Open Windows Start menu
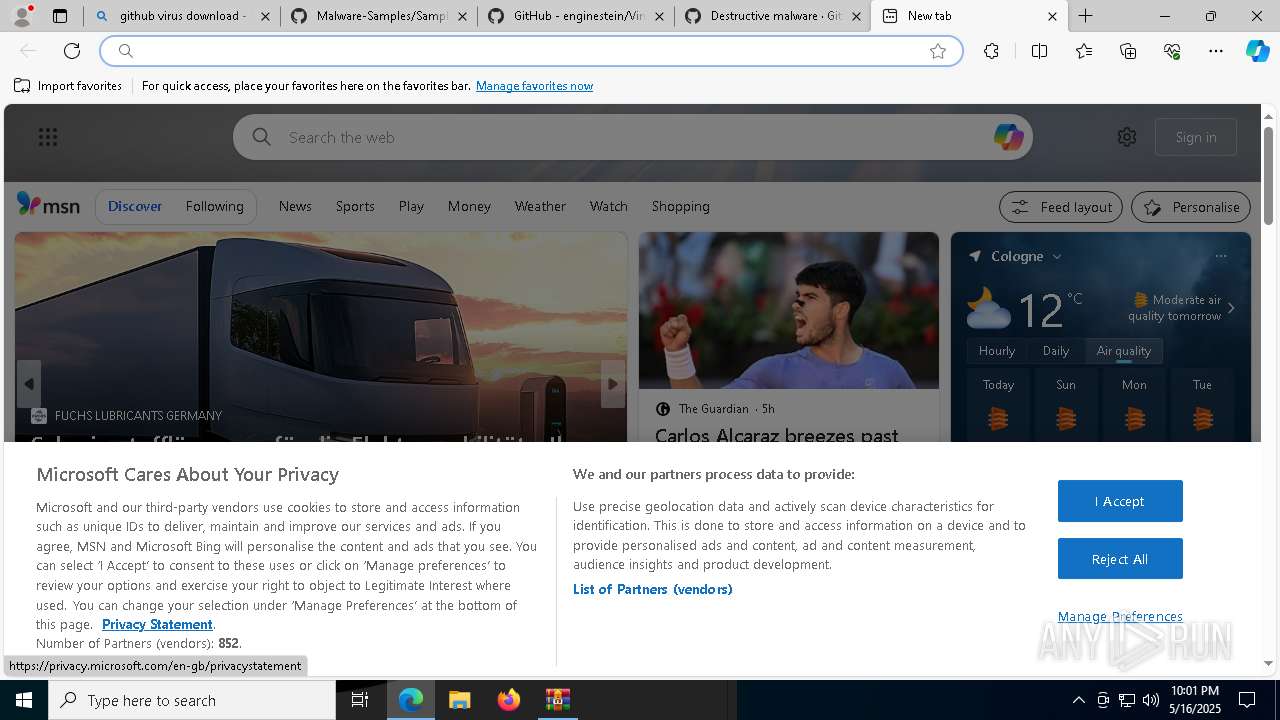Screen dimensions: 1280x720 coord(24,700)
